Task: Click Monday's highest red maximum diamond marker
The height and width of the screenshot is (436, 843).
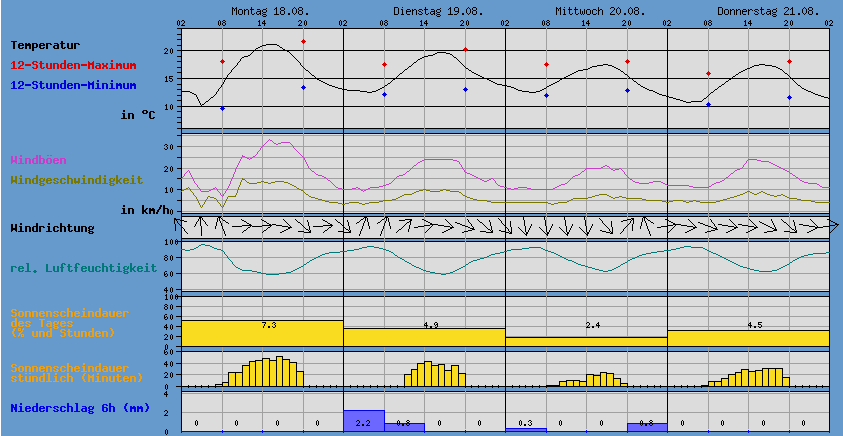Action: pos(303,42)
